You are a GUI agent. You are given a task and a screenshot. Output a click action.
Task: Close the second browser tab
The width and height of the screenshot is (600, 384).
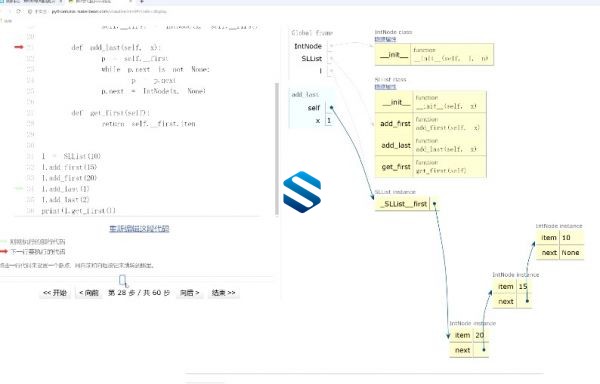(x=130, y=2)
